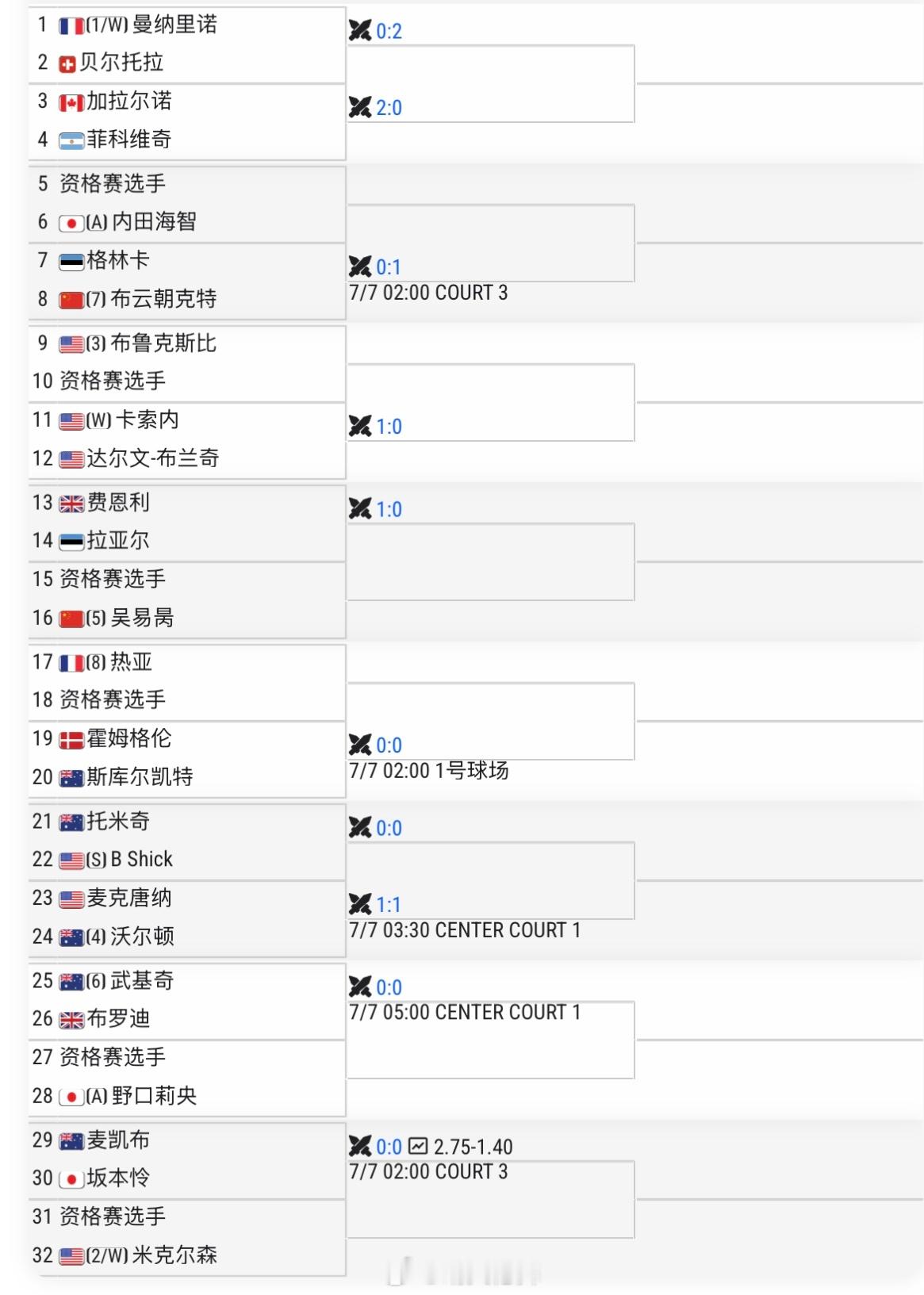Click the French flag next to 曼纳里诺

[x=71, y=26]
